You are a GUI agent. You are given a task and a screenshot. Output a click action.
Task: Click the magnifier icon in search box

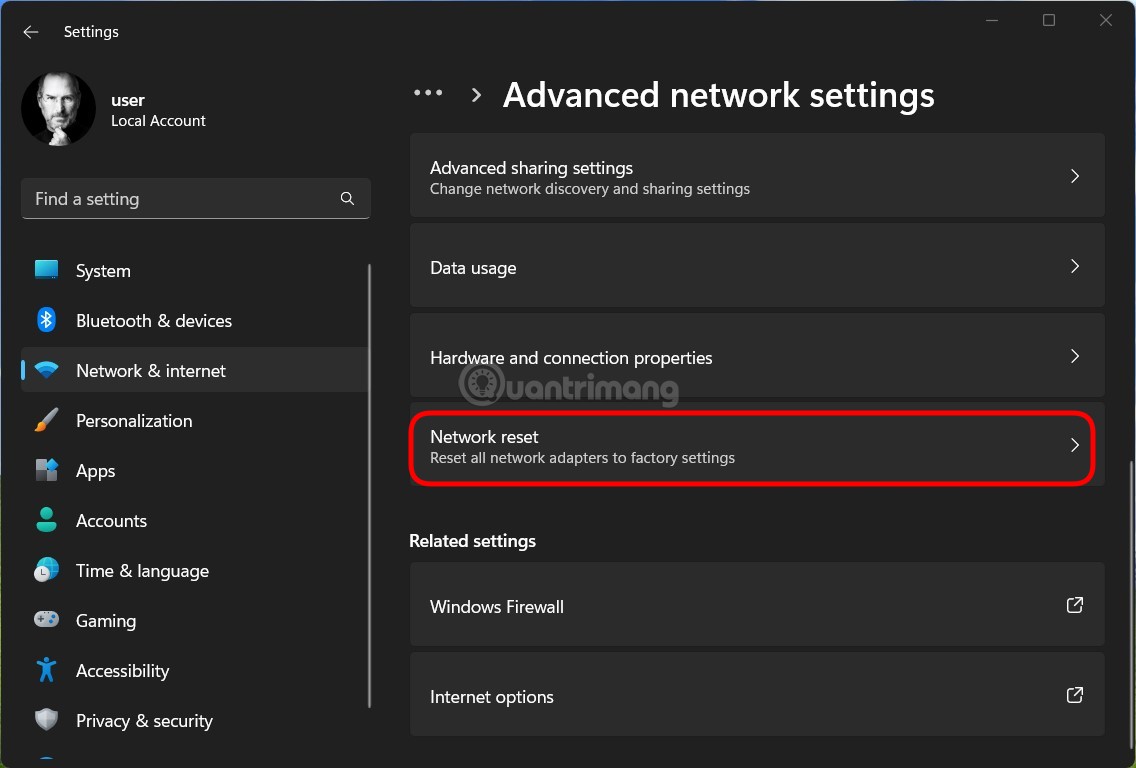tap(347, 198)
